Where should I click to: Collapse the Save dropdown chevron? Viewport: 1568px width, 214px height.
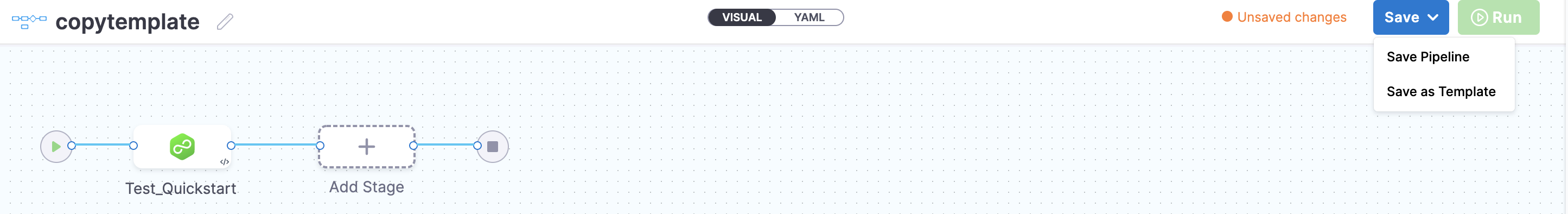coord(1433,17)
